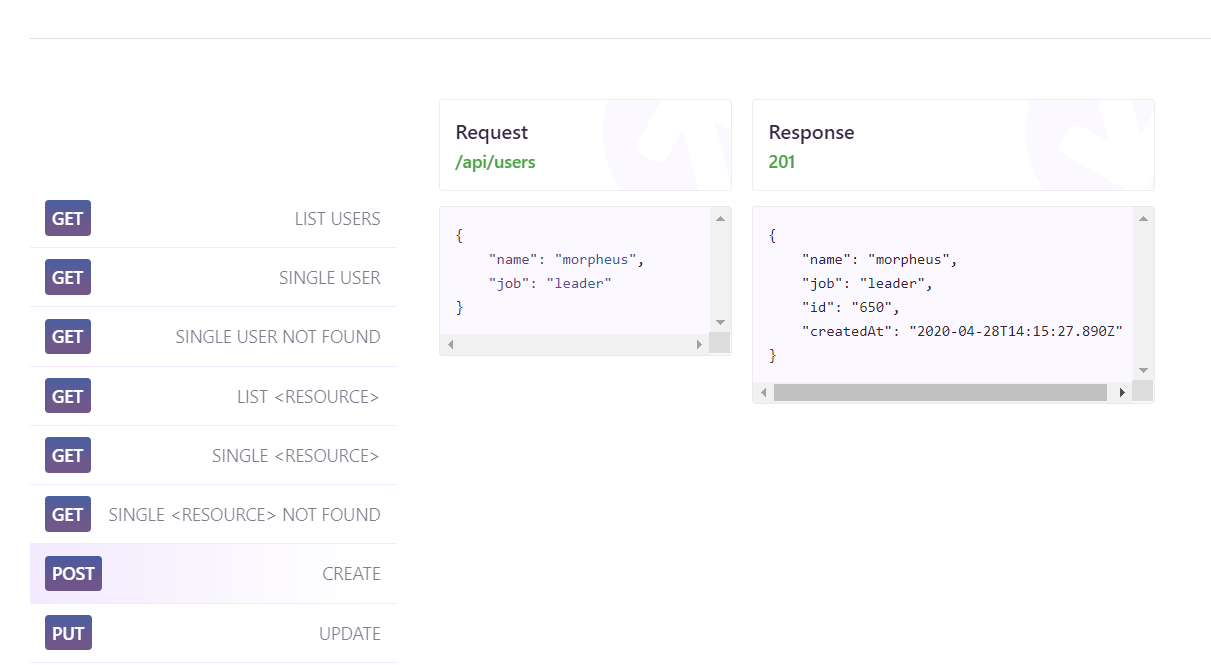Click the PUT badge beside UPDATE

[67, 632]
